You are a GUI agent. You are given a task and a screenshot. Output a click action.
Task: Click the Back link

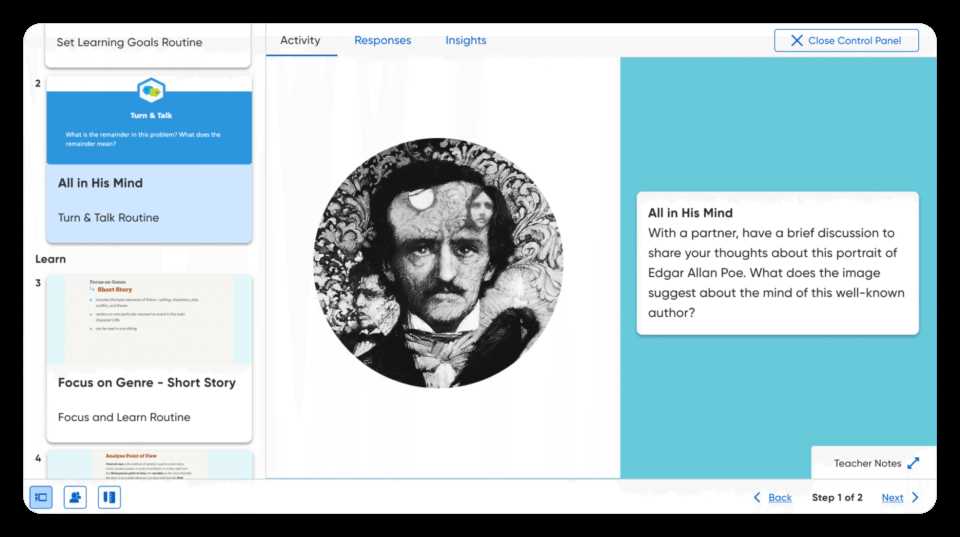point(779,498)
